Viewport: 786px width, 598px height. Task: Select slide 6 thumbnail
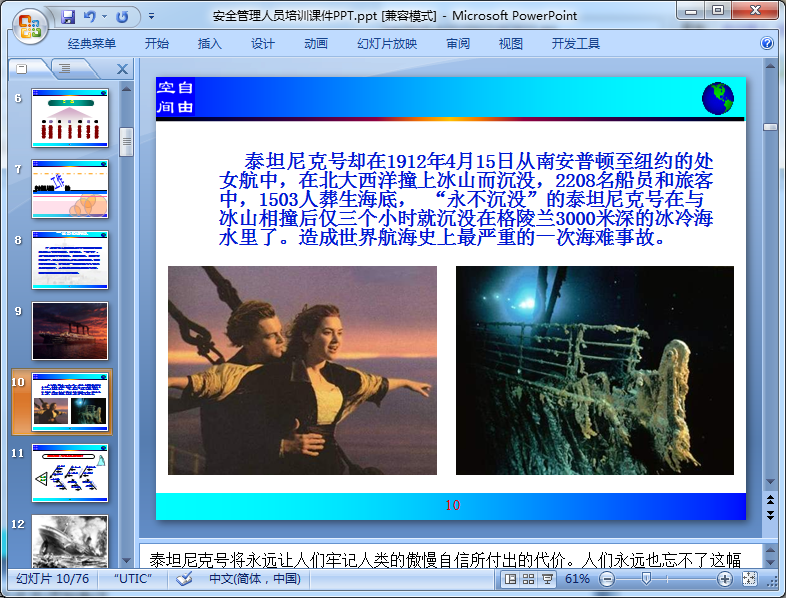[70, 118]
